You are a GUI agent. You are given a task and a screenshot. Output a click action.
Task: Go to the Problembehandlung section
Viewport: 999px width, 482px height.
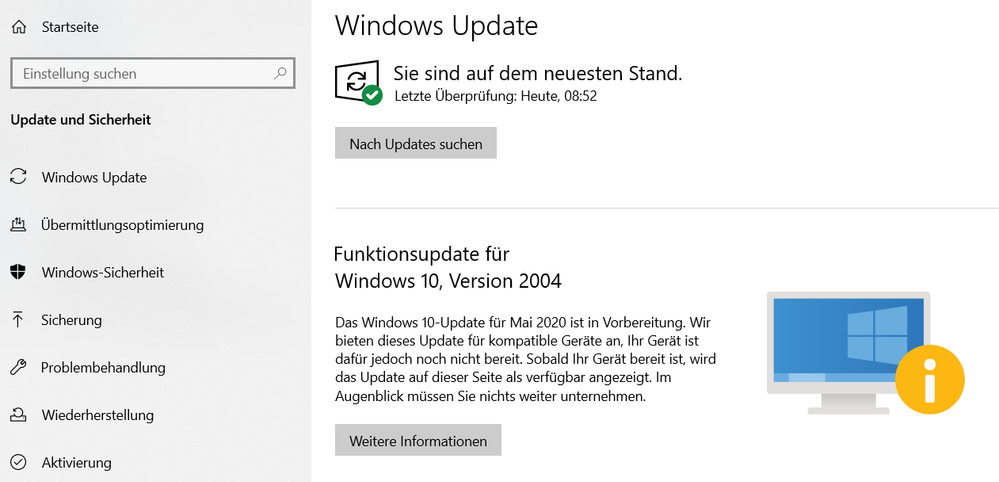pos(103,367)
